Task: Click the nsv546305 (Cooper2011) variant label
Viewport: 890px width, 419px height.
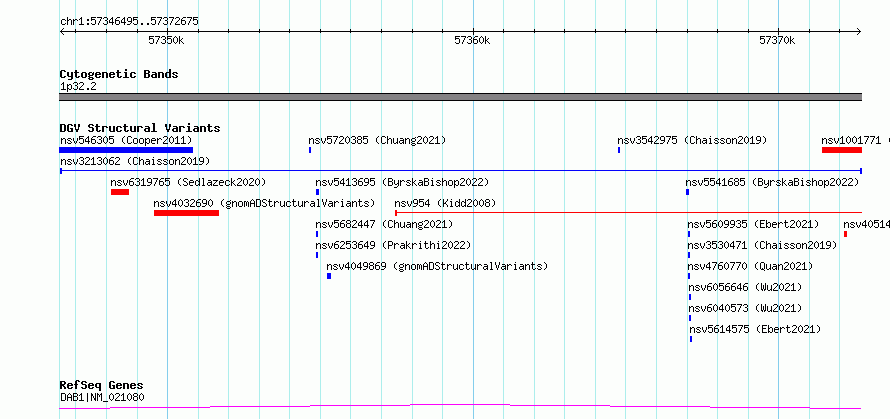Action: tap(126, 140)
